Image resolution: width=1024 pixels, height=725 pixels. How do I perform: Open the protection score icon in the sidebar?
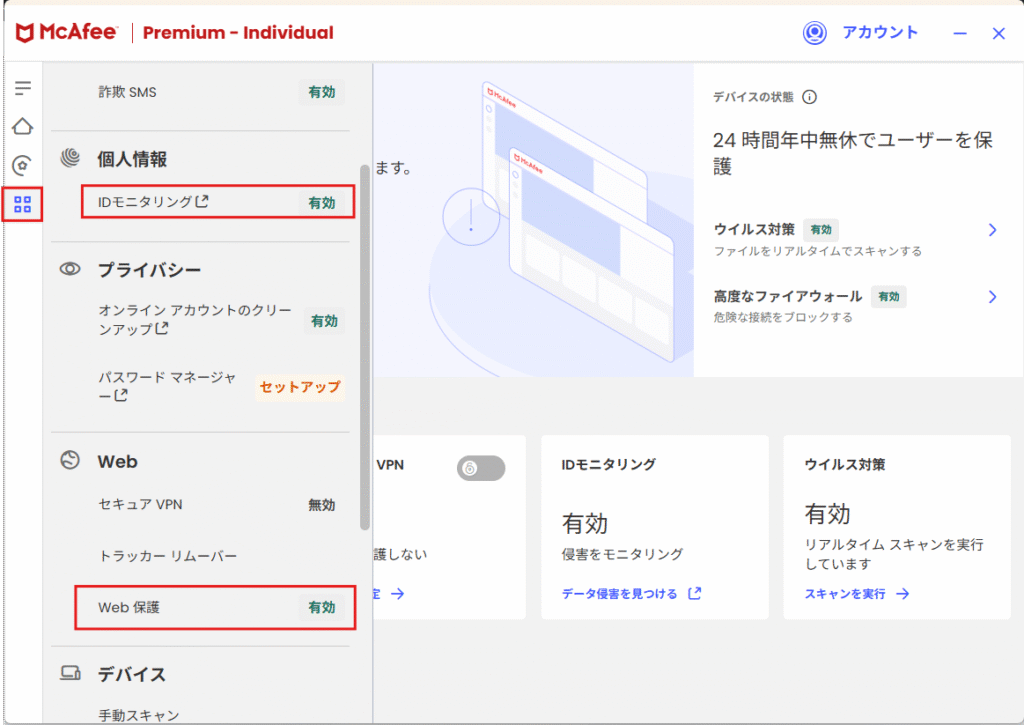point(23,165)
